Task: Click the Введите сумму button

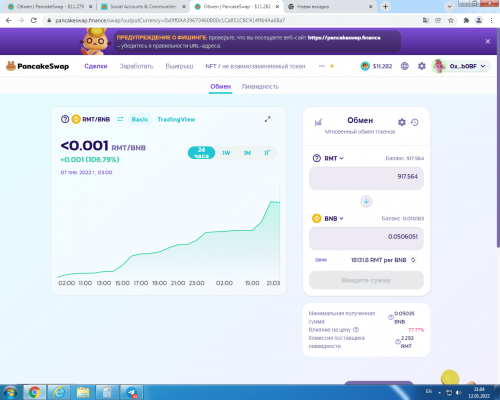Action: click(x=366, y=280)
